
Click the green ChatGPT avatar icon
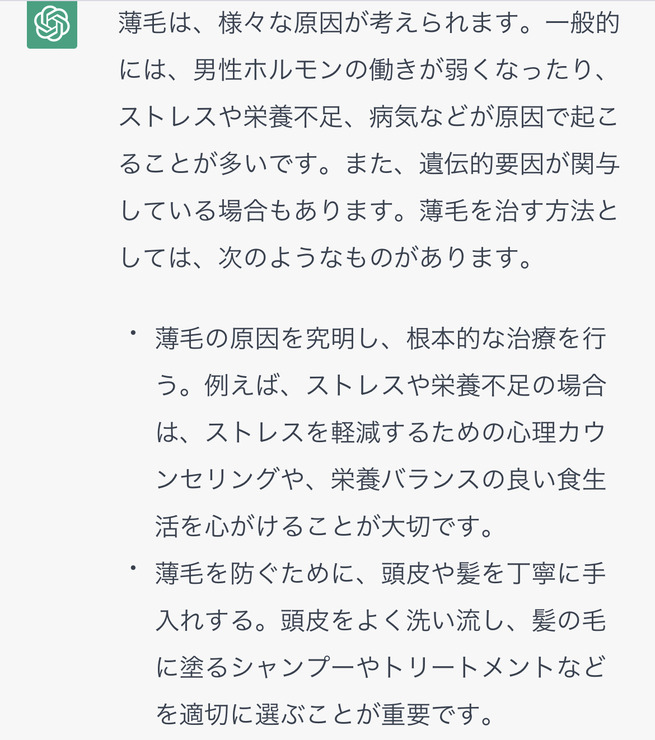coord(52,24)
